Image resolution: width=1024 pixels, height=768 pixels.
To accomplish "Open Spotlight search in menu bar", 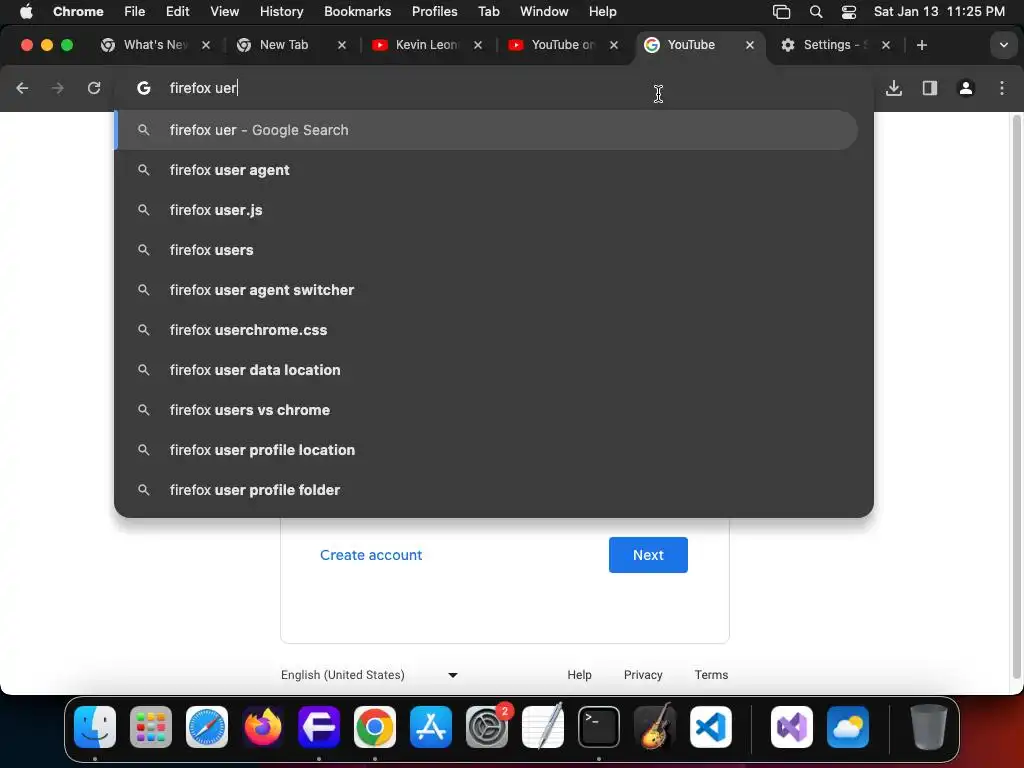I will pyautogui.click(x=816, y=12).
